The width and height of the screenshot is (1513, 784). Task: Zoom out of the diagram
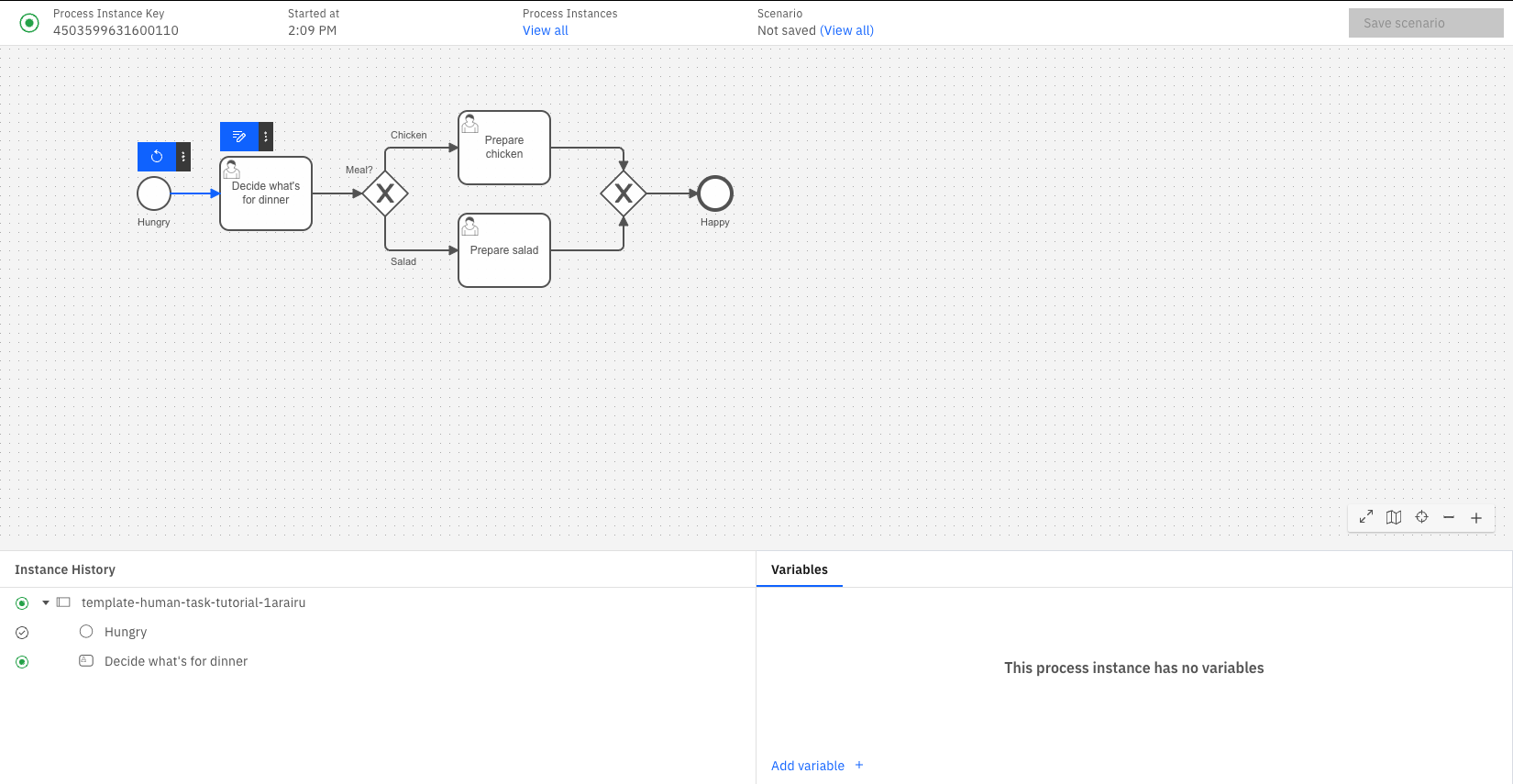[x=1449, y=517]
